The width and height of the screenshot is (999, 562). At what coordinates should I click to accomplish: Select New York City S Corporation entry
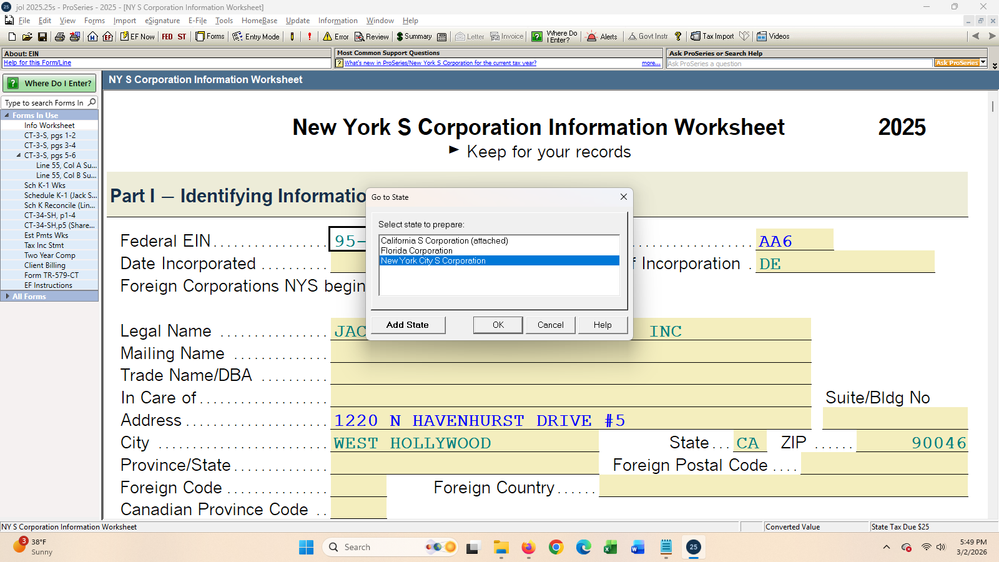499,261
